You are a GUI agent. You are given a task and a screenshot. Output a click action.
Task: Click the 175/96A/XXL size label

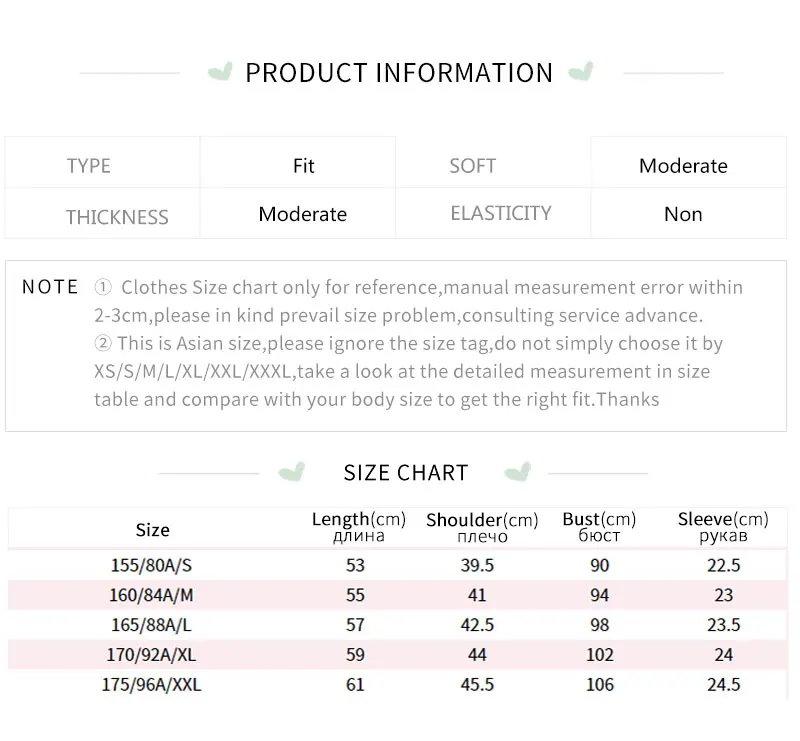[152, 684]
